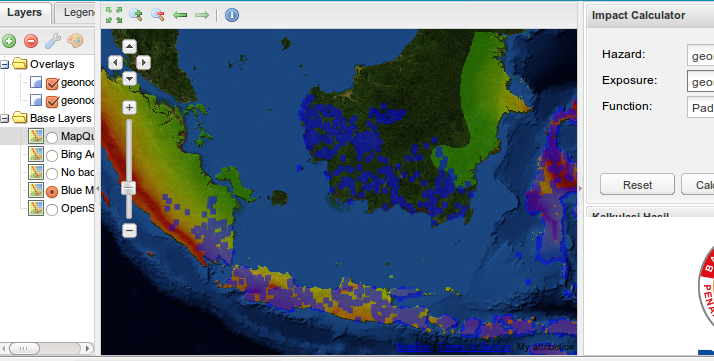
Task: Collapse the left layers panel handle
Action: pos(97,188)
